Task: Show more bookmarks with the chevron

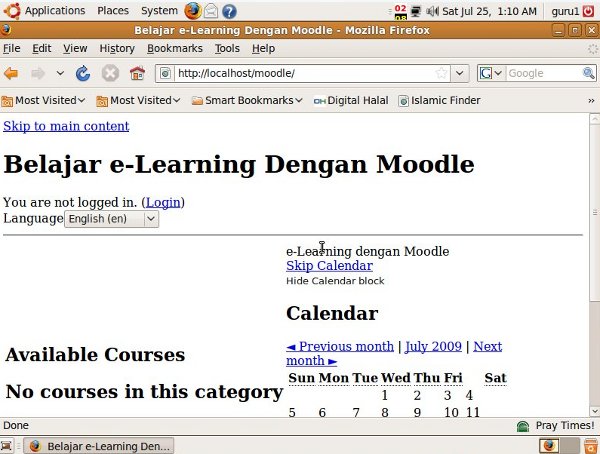Action: tap(591, 101)
